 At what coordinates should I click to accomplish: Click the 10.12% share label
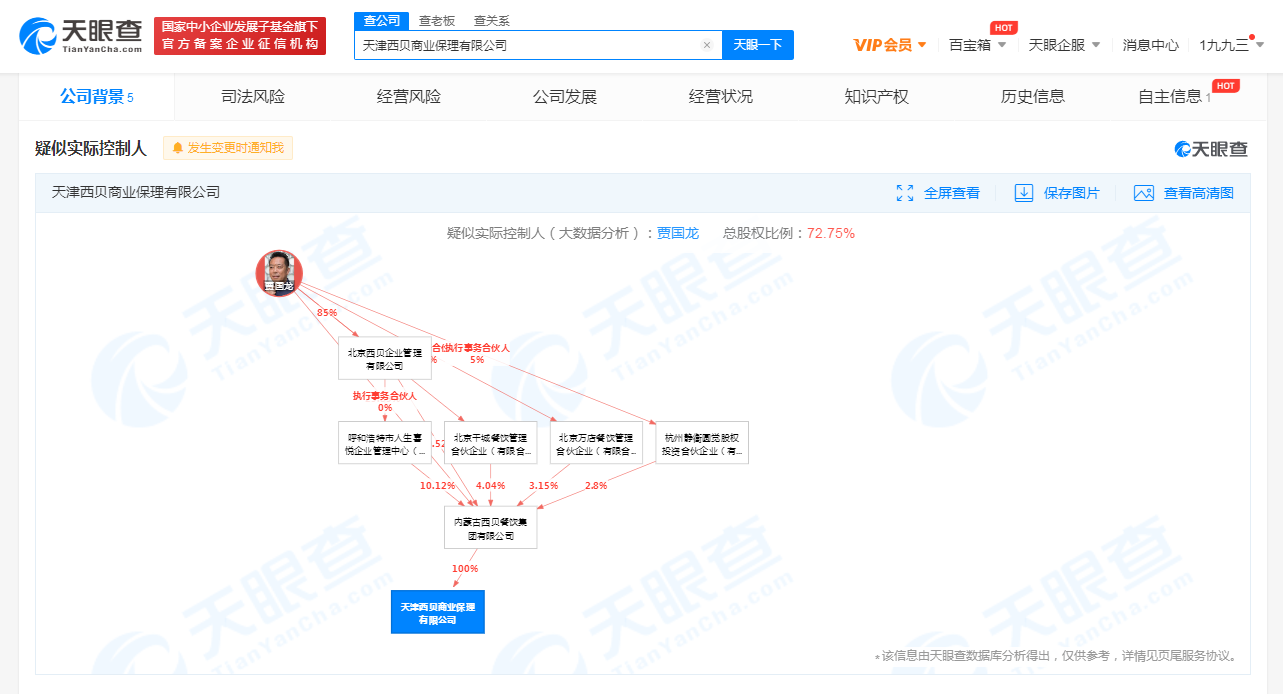click(x=437, y=486)
